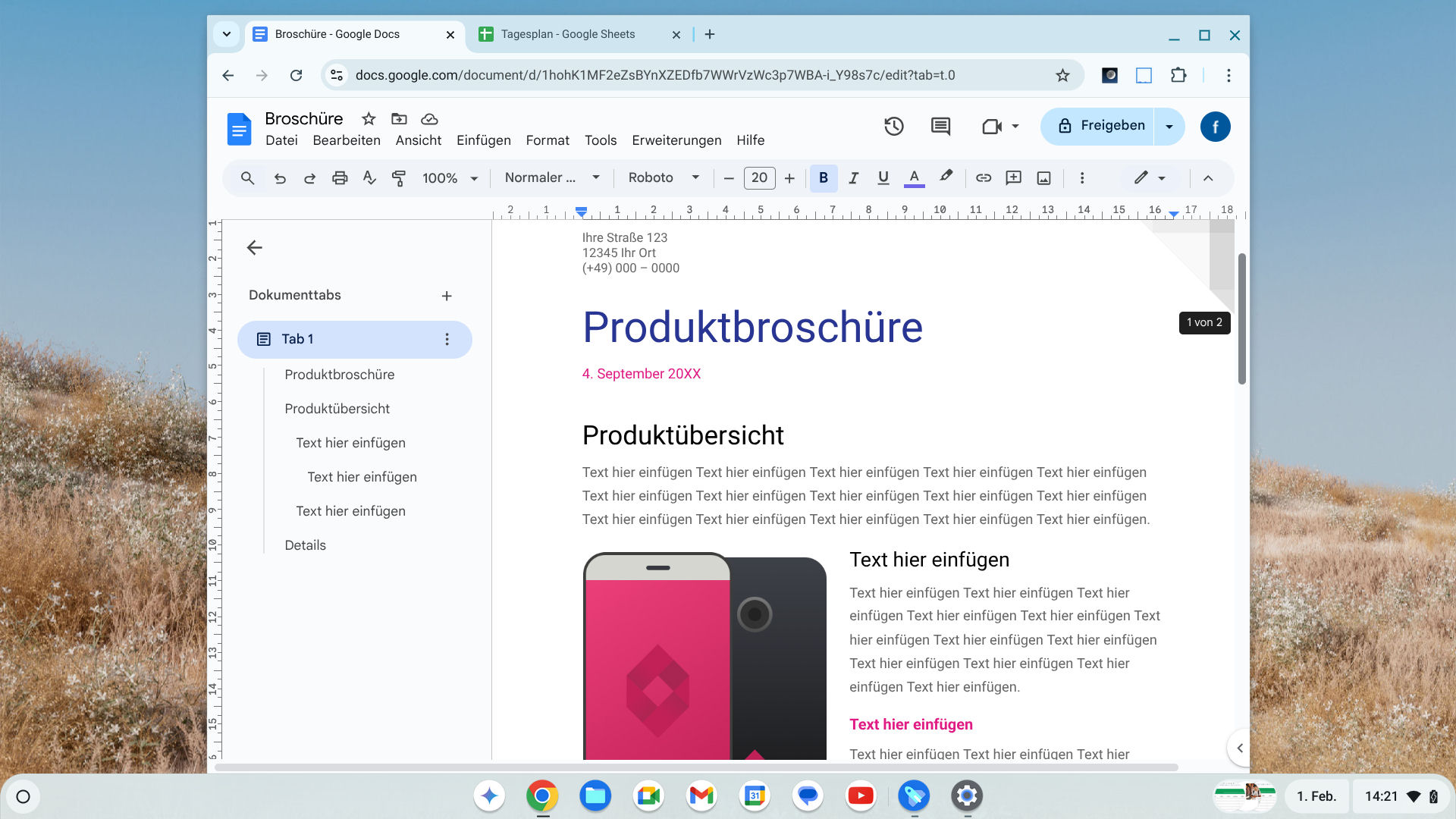Click the font size input field
Viewport: 1456px width, 819px height.
click(x=759, y=178)
